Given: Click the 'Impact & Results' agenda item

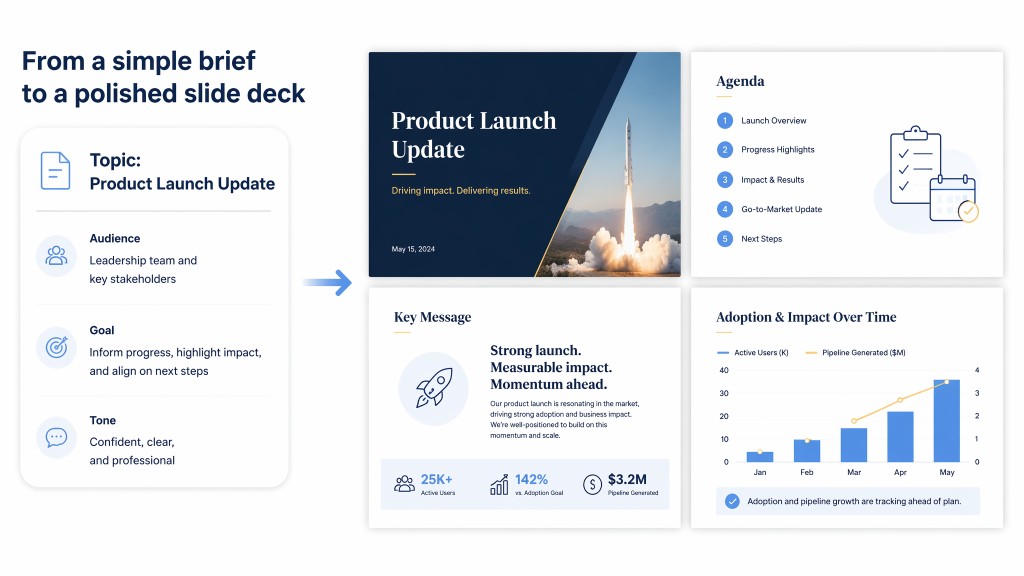Looking at the screenshot, I should 773,180.
